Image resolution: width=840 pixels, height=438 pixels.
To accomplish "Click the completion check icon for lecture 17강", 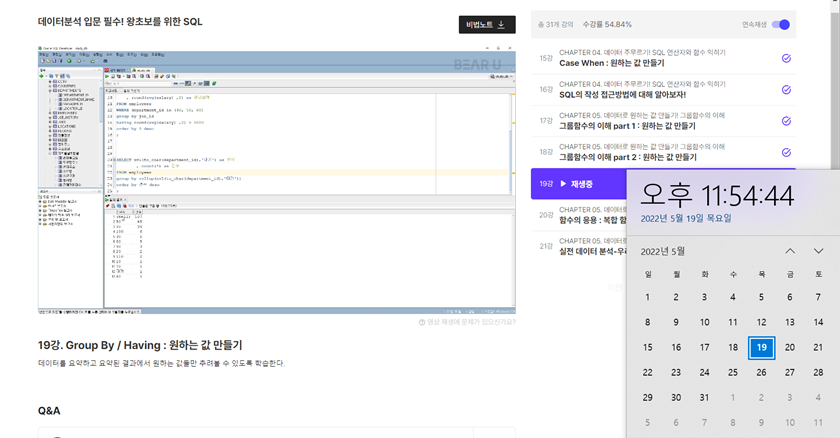I will pyautogui.click(x=786, y=121).
